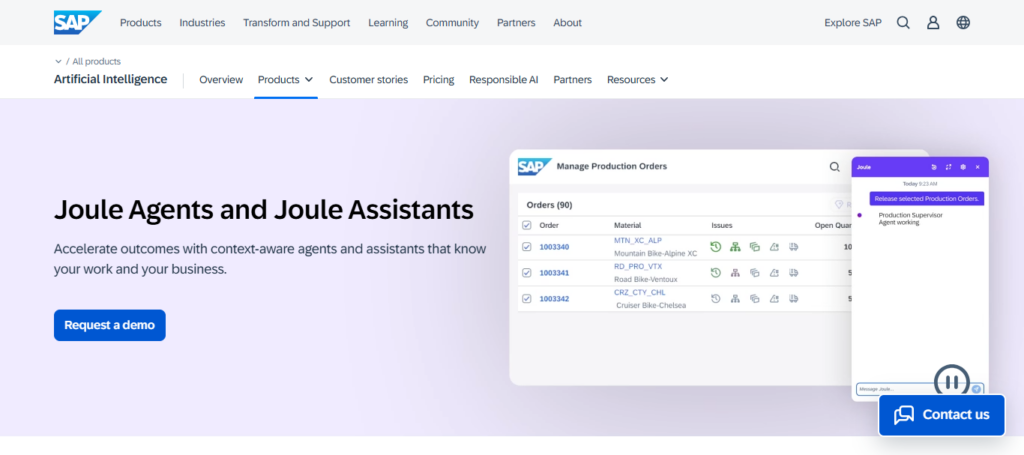This screenshot has height=455, width=1024.
Task: Go to the Customer stories tab
Action: tap(368, 80)
